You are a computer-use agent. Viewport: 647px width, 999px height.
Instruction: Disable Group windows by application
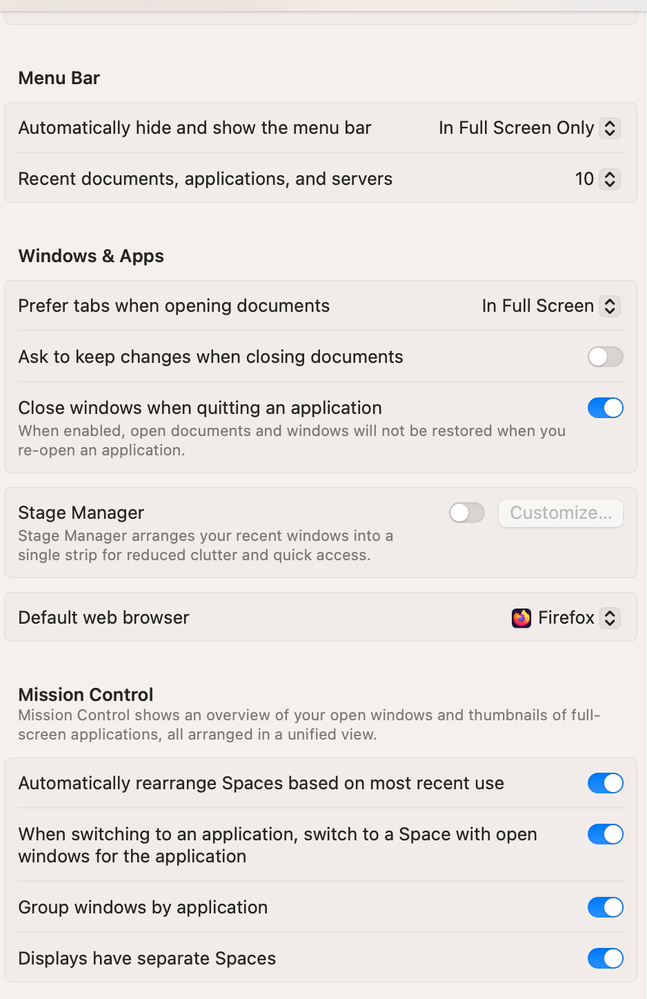pos(605,907)
